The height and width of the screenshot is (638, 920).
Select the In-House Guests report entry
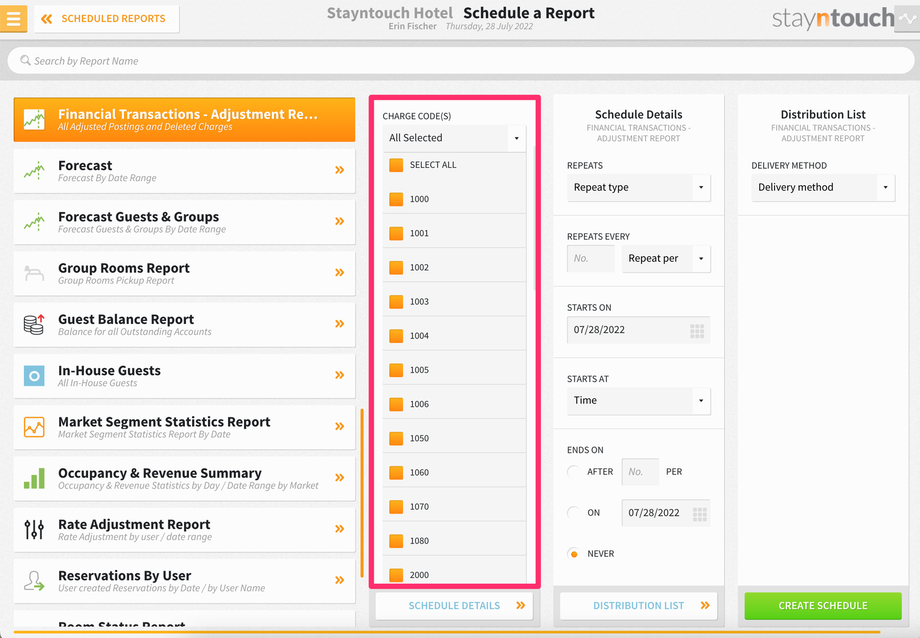pos(184,376)
